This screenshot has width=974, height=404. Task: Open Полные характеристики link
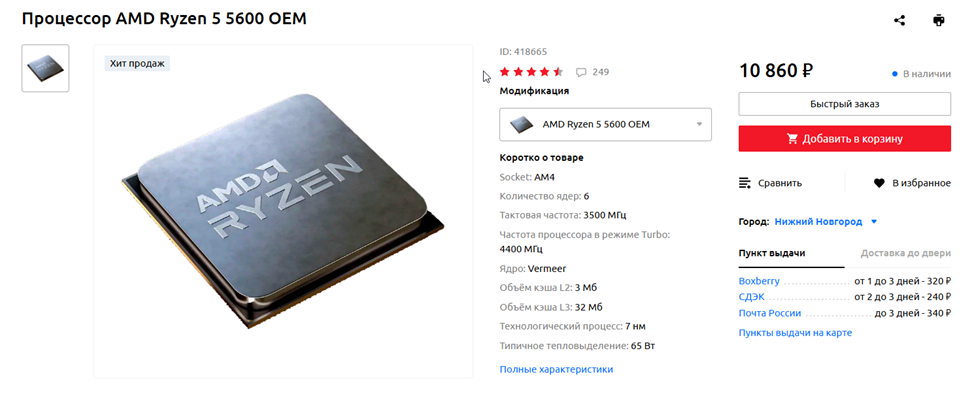[557, 369]
